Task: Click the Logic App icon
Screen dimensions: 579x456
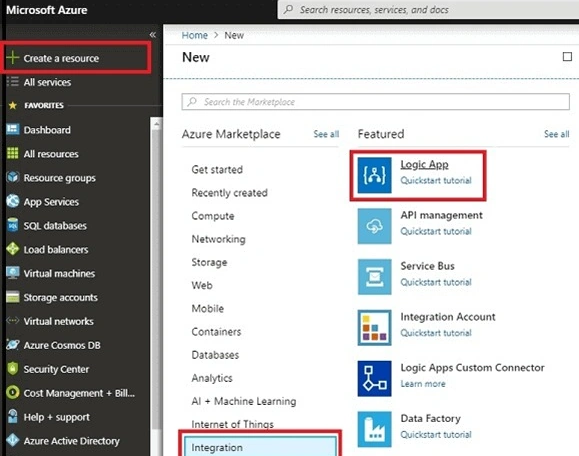Action: (x=374, y=175)
